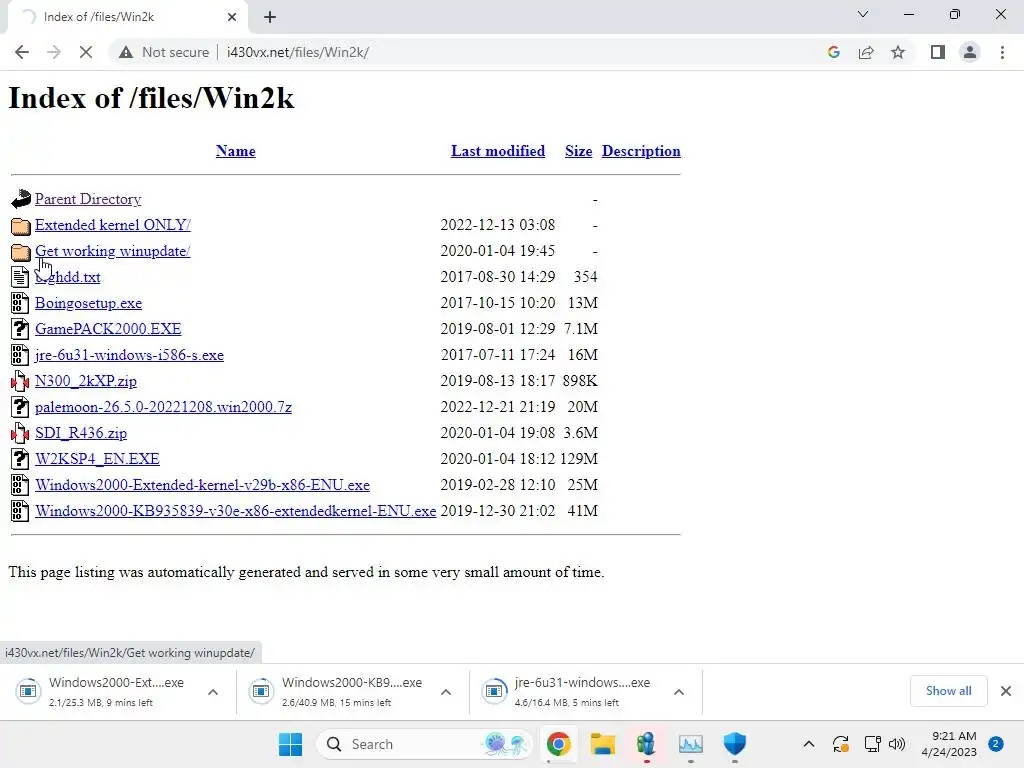The width and height of the screenshot is (1024, 768).
Task: Download SDI_R436.zip
Action: coord(81,433)
